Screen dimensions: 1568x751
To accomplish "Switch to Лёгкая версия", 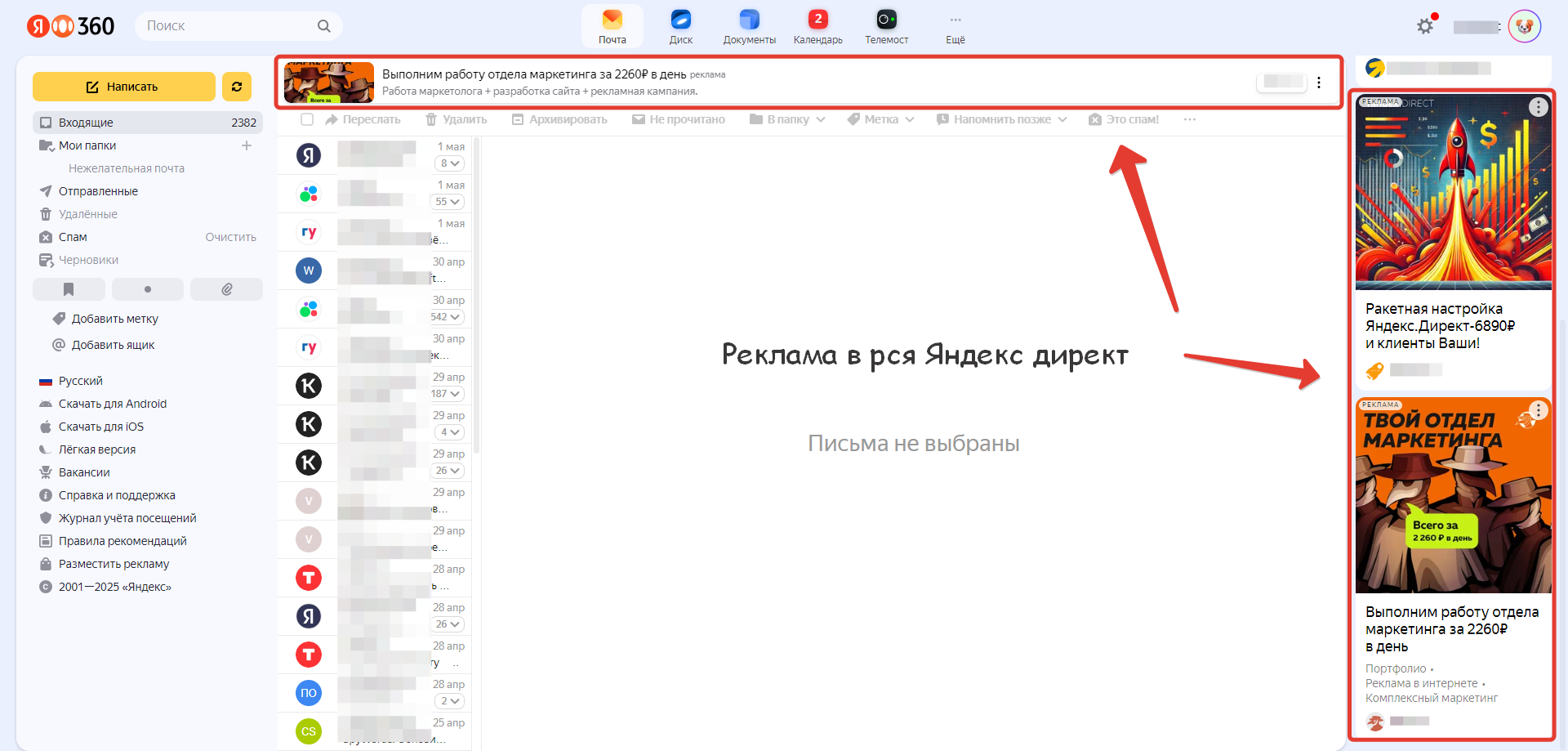I will pyautogui.click(x=97, y=449).
